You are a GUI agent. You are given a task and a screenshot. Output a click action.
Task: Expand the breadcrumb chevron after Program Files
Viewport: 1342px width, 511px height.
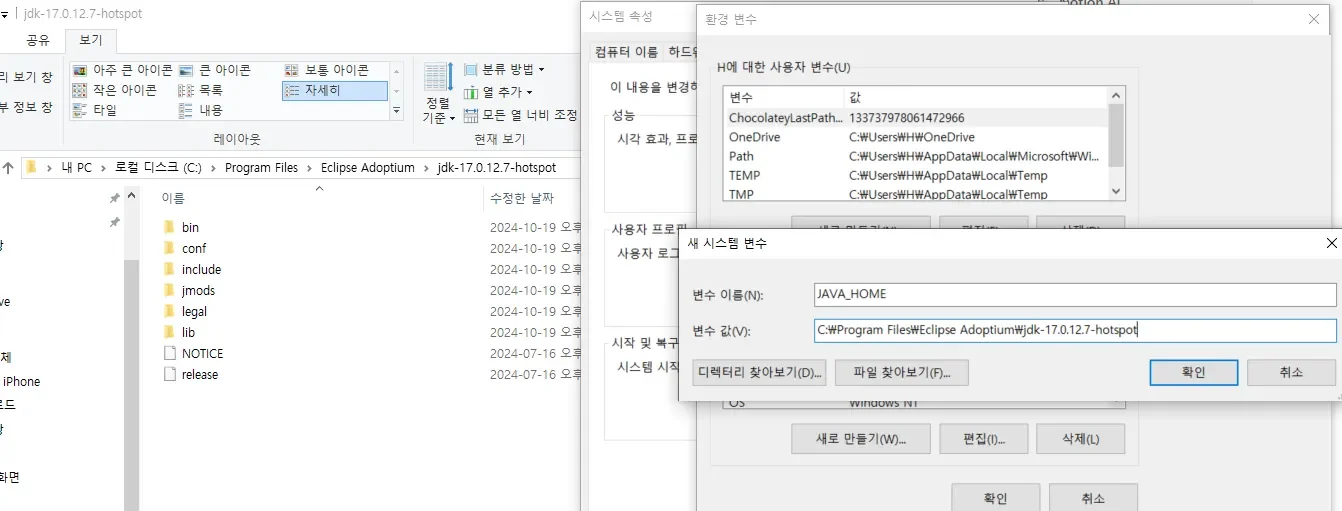coord(309,168)
